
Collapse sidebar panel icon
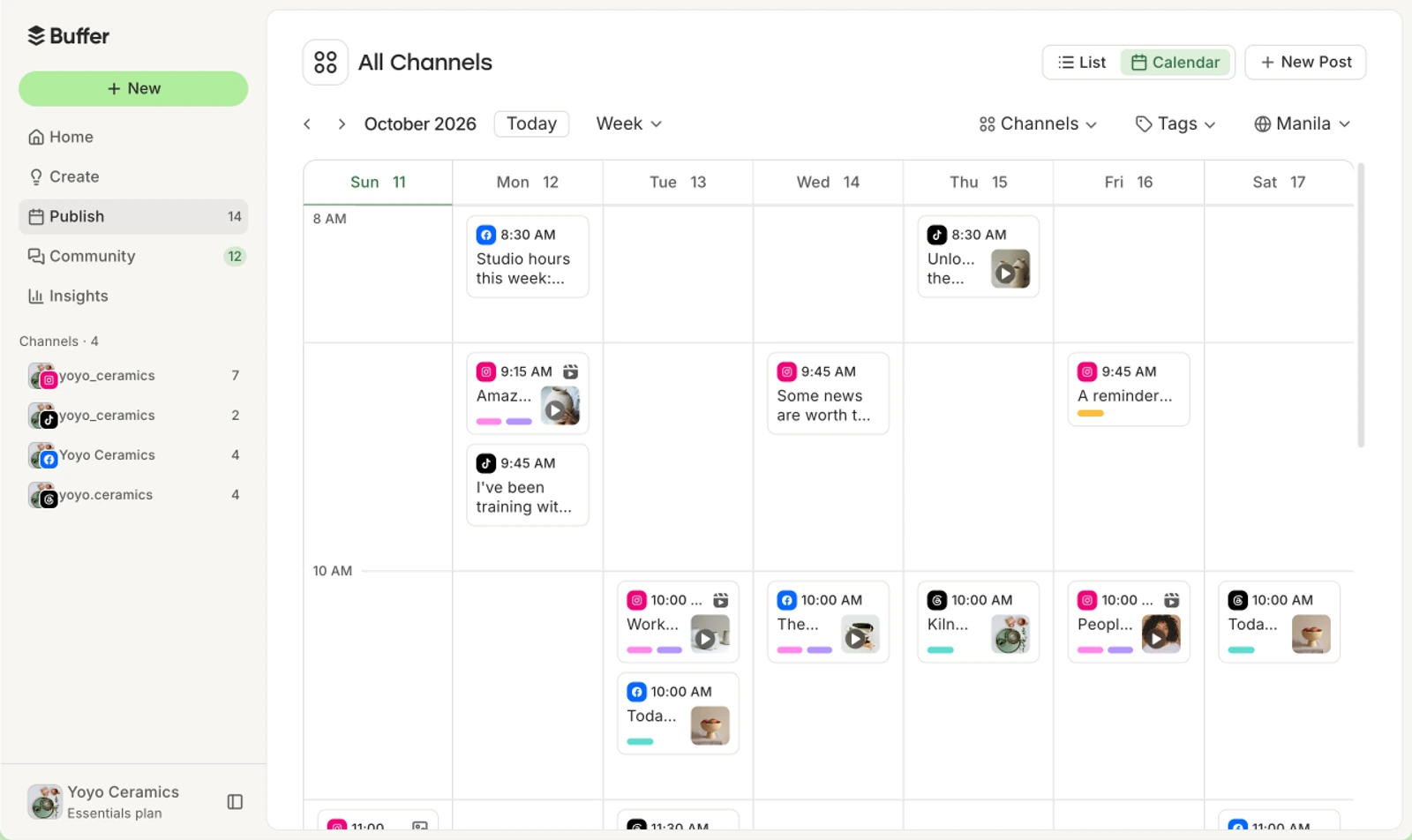[235, 801]
